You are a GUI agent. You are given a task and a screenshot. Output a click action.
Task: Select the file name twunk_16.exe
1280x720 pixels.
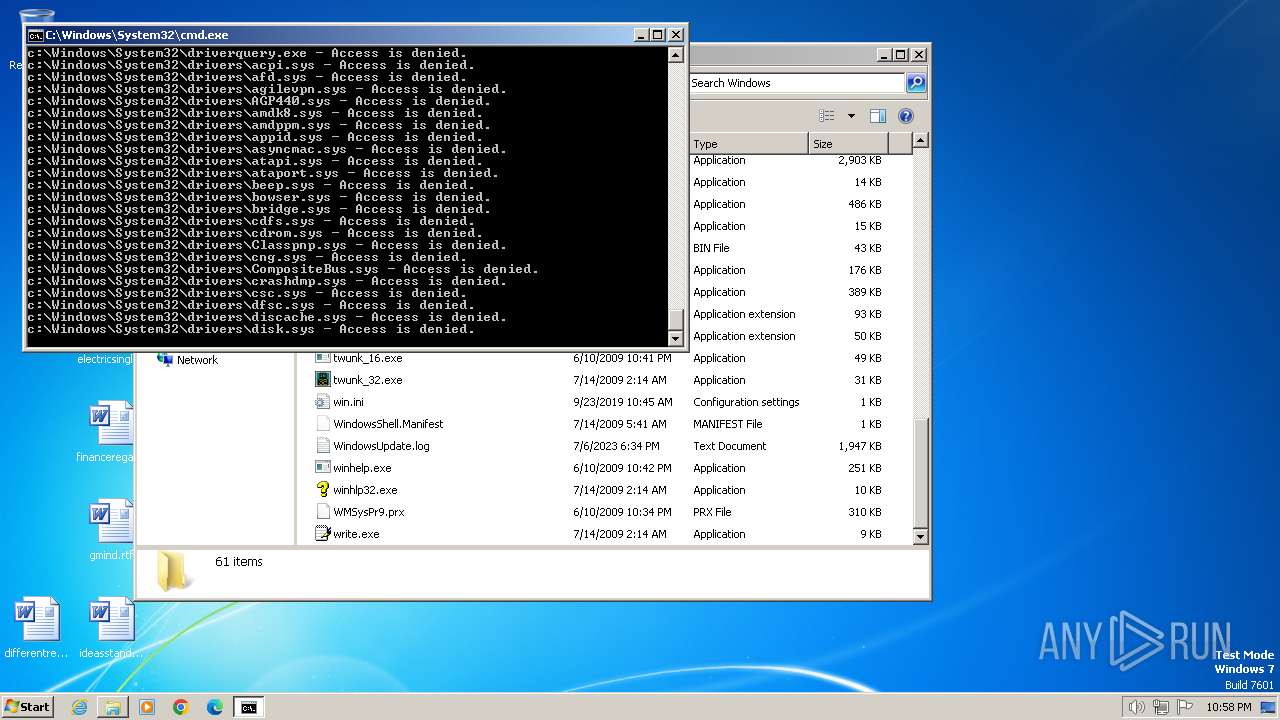367,358
